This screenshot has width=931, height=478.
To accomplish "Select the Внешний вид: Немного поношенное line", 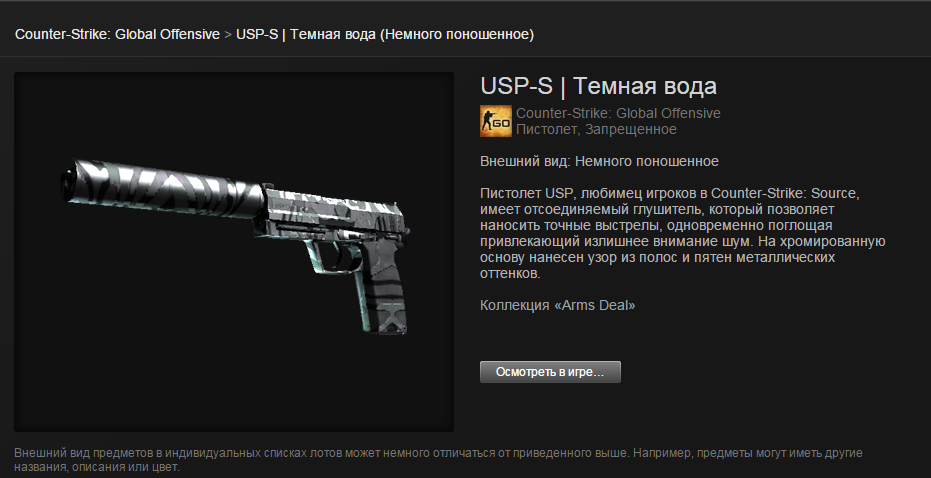I will point(599,161).
